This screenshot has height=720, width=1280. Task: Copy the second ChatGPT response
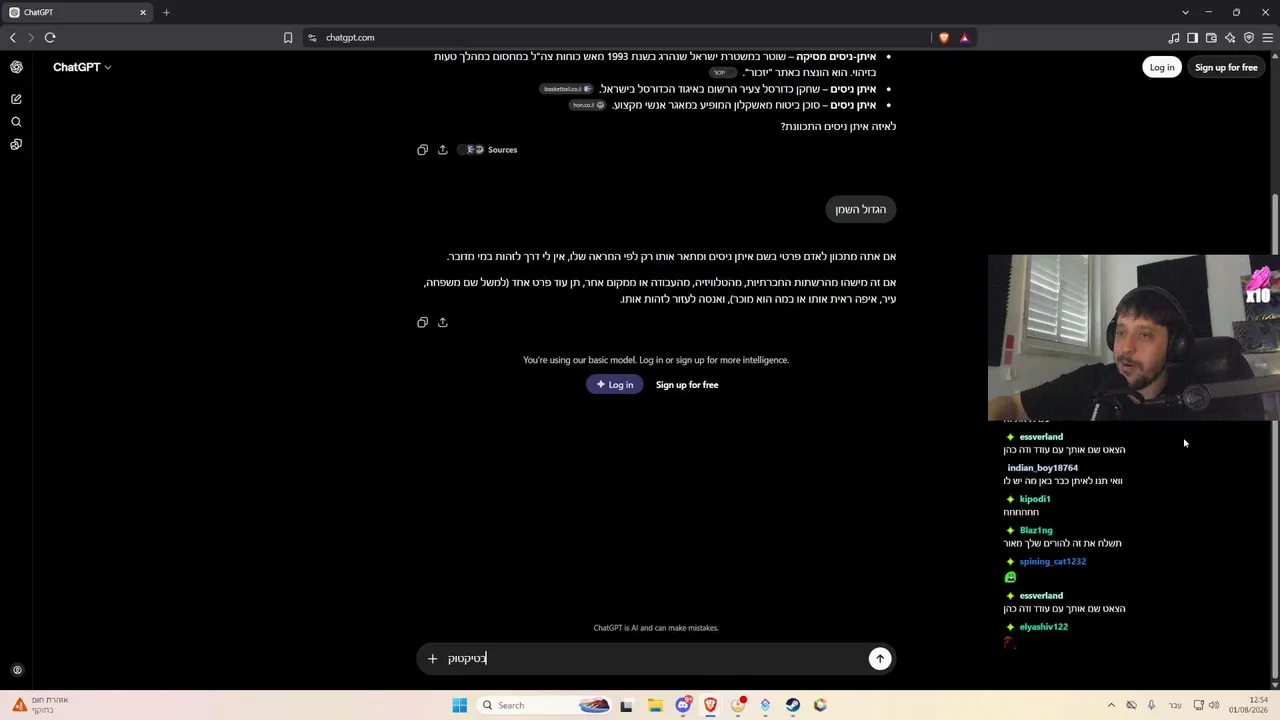tap(422, 322)
